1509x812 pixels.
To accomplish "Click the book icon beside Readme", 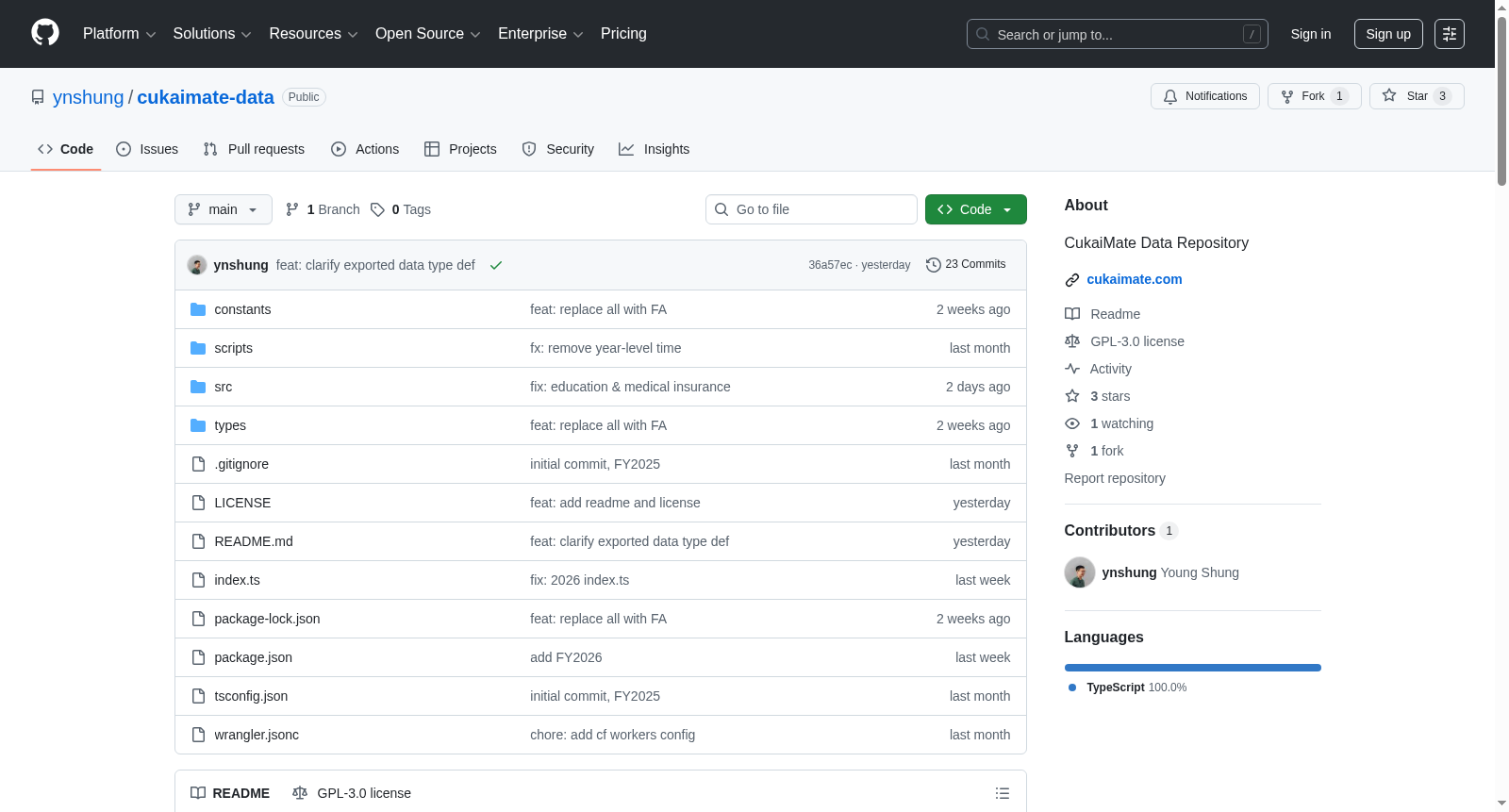I will [x=1072, y=314].
